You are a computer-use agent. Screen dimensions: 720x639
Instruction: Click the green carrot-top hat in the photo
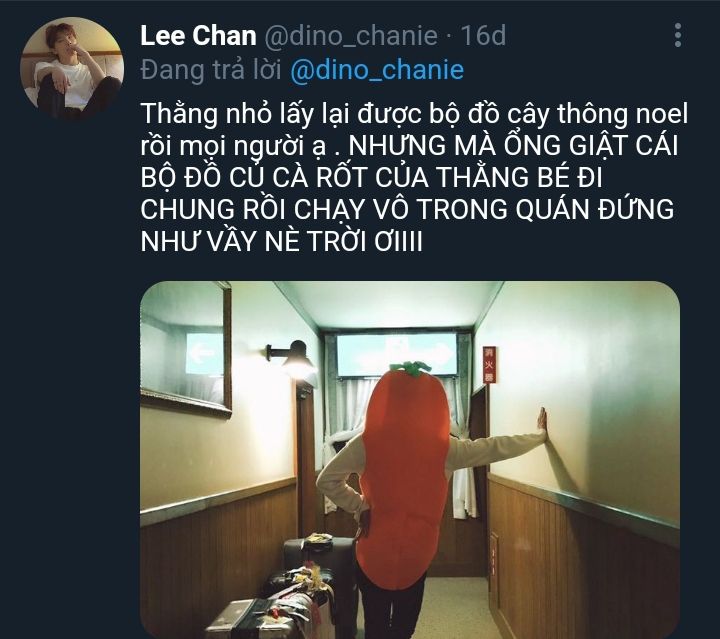(x=411, y=368)
